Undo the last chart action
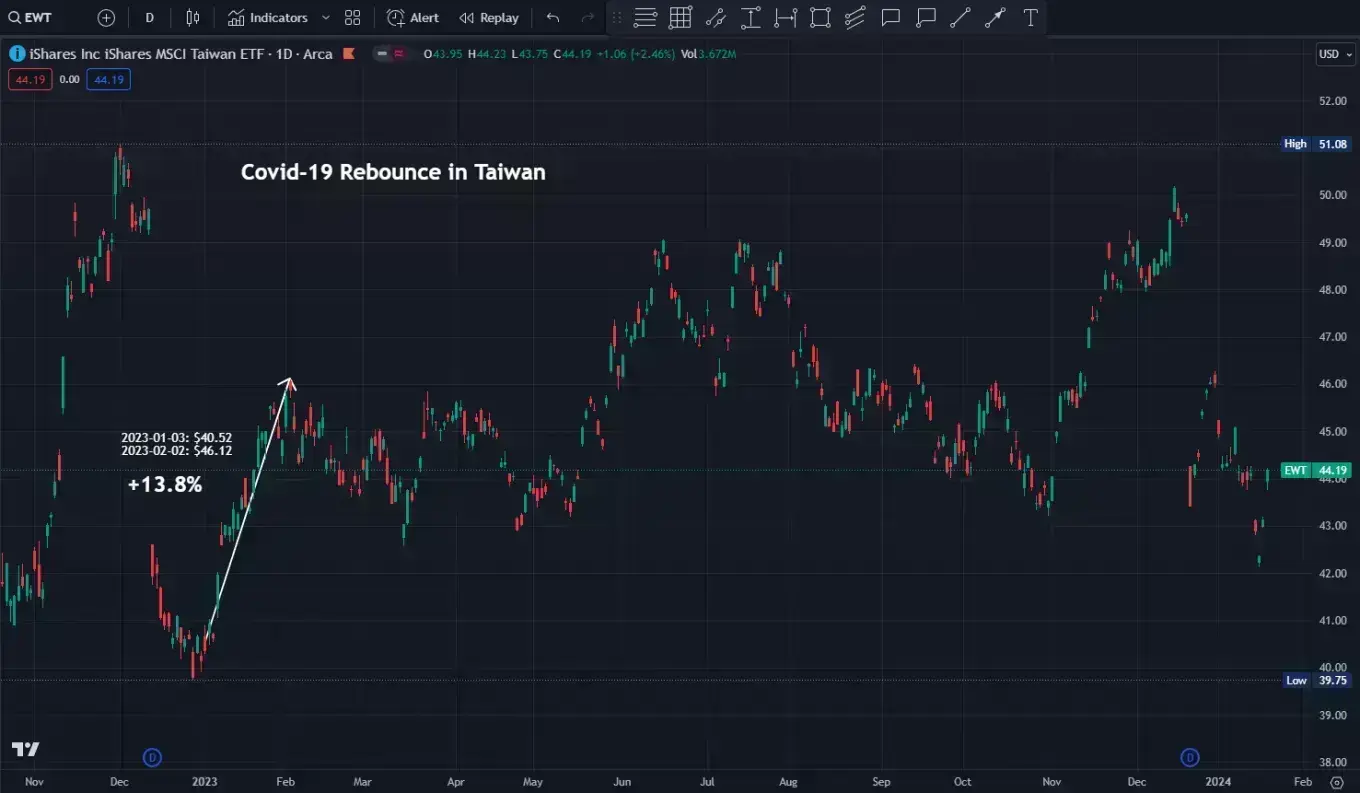The image size is (1360, 793). (553, 18)
